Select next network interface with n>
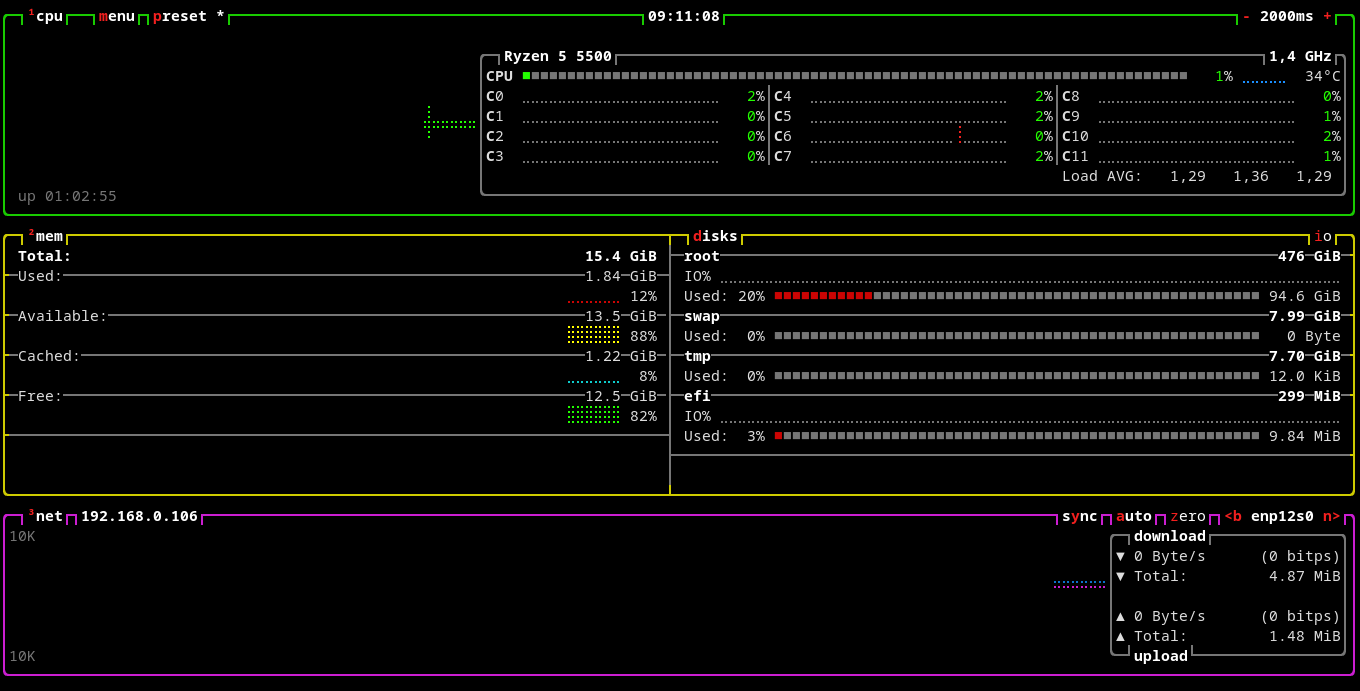This screenshot has height=691, width=1360. click(1331, 516)
